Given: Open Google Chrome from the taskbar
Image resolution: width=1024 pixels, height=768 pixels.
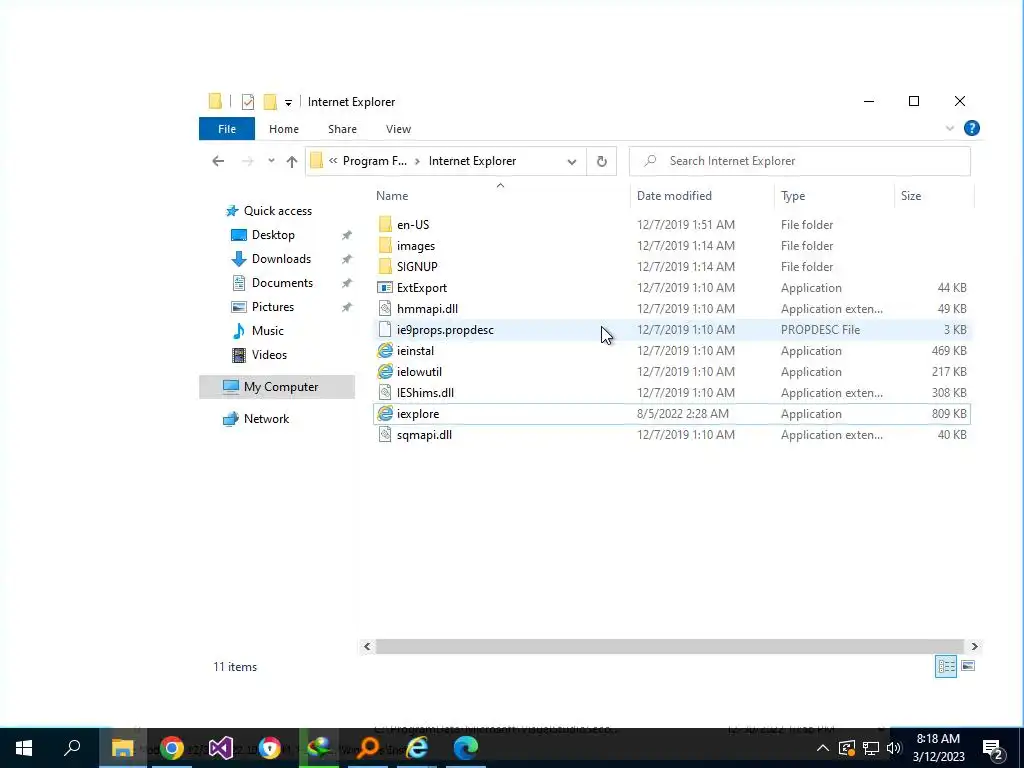Looking at the screenshot, I should pyautogui.click(x=172, y=748).
